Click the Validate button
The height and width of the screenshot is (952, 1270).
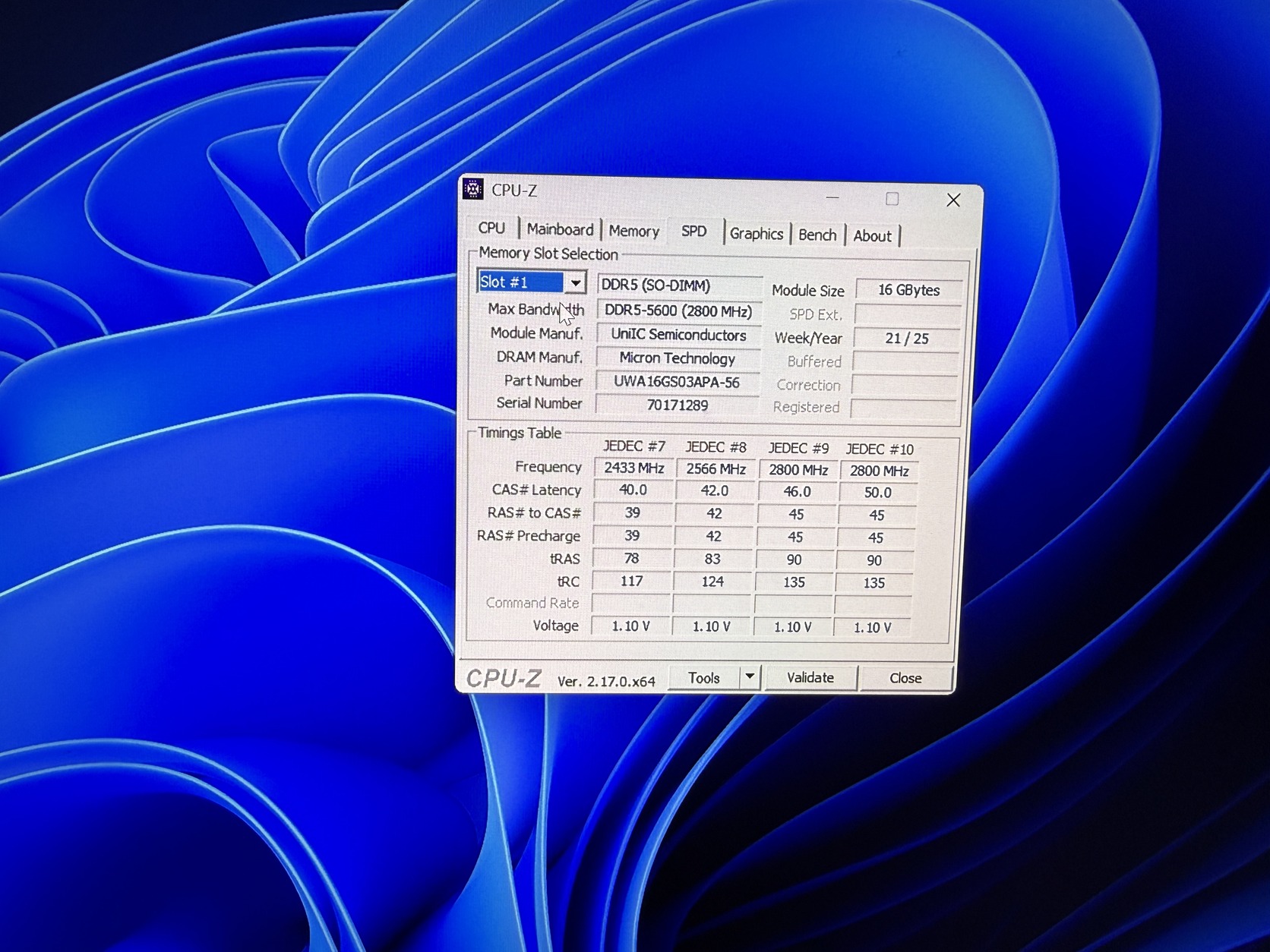tap(810, 677)
